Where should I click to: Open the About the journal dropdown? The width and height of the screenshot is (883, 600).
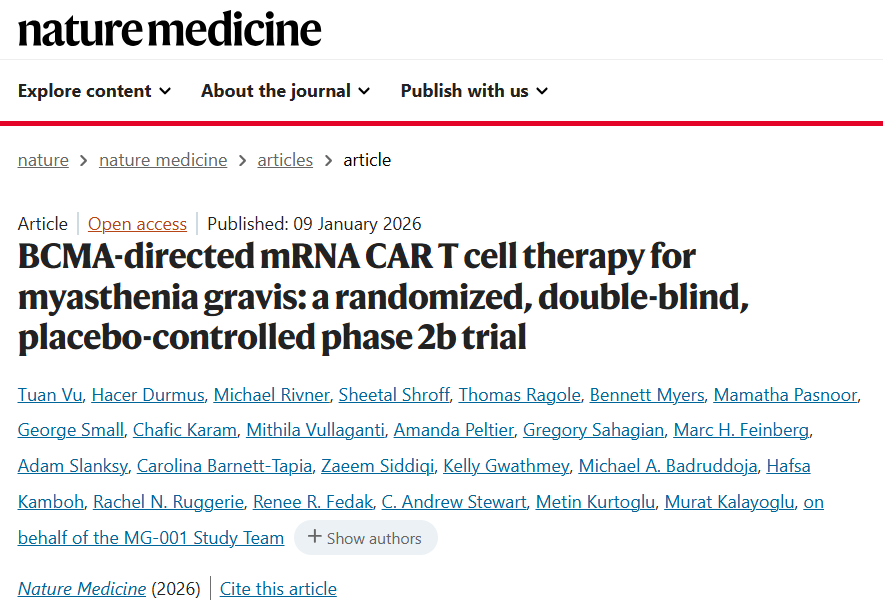285,91
